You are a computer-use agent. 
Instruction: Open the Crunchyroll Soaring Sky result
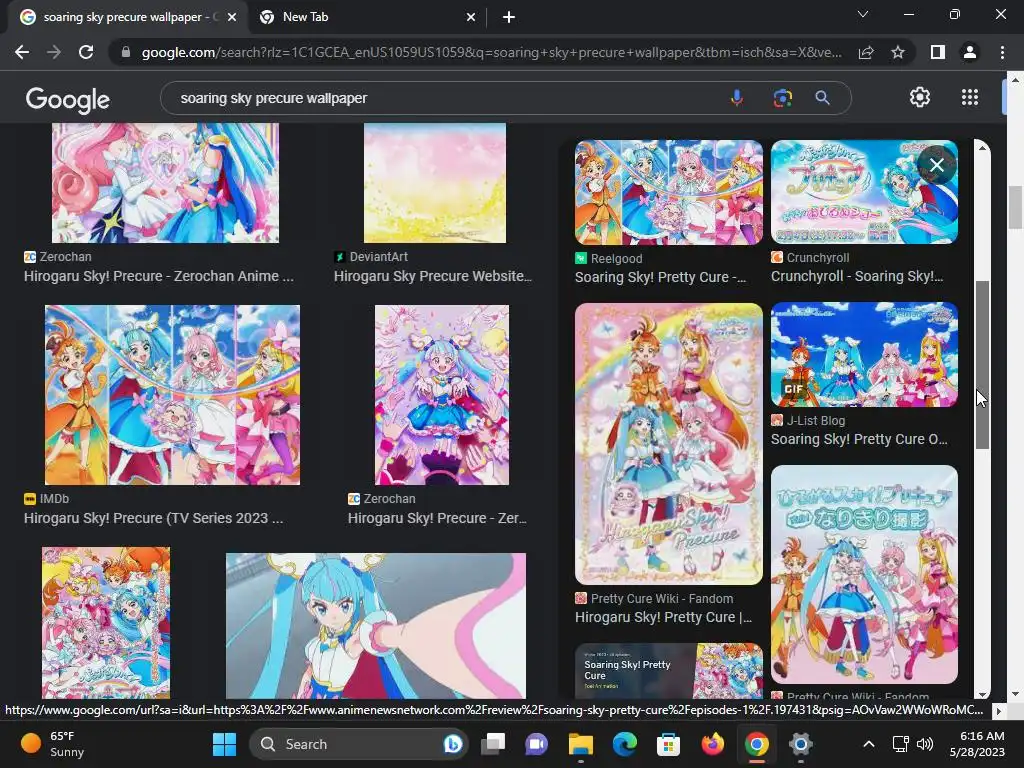857,276
